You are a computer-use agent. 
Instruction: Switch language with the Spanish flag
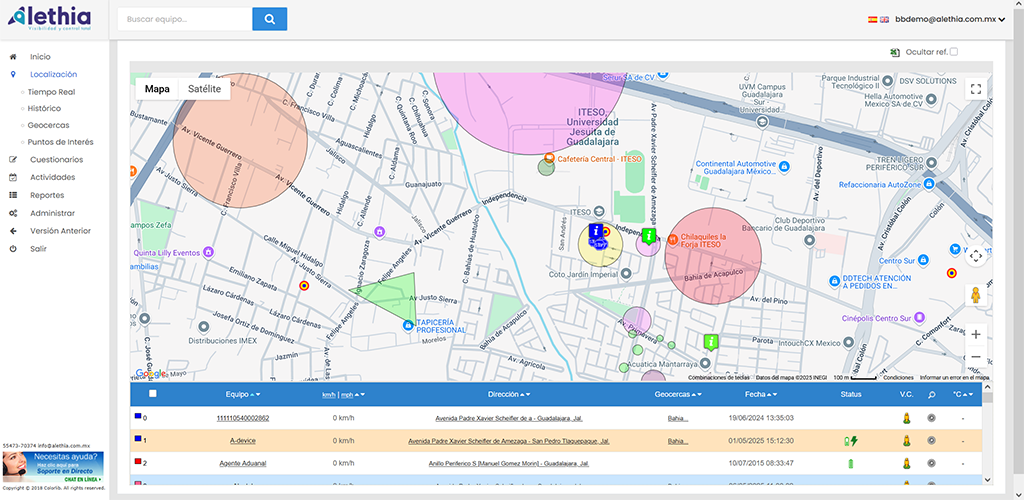tap(872, 20)
